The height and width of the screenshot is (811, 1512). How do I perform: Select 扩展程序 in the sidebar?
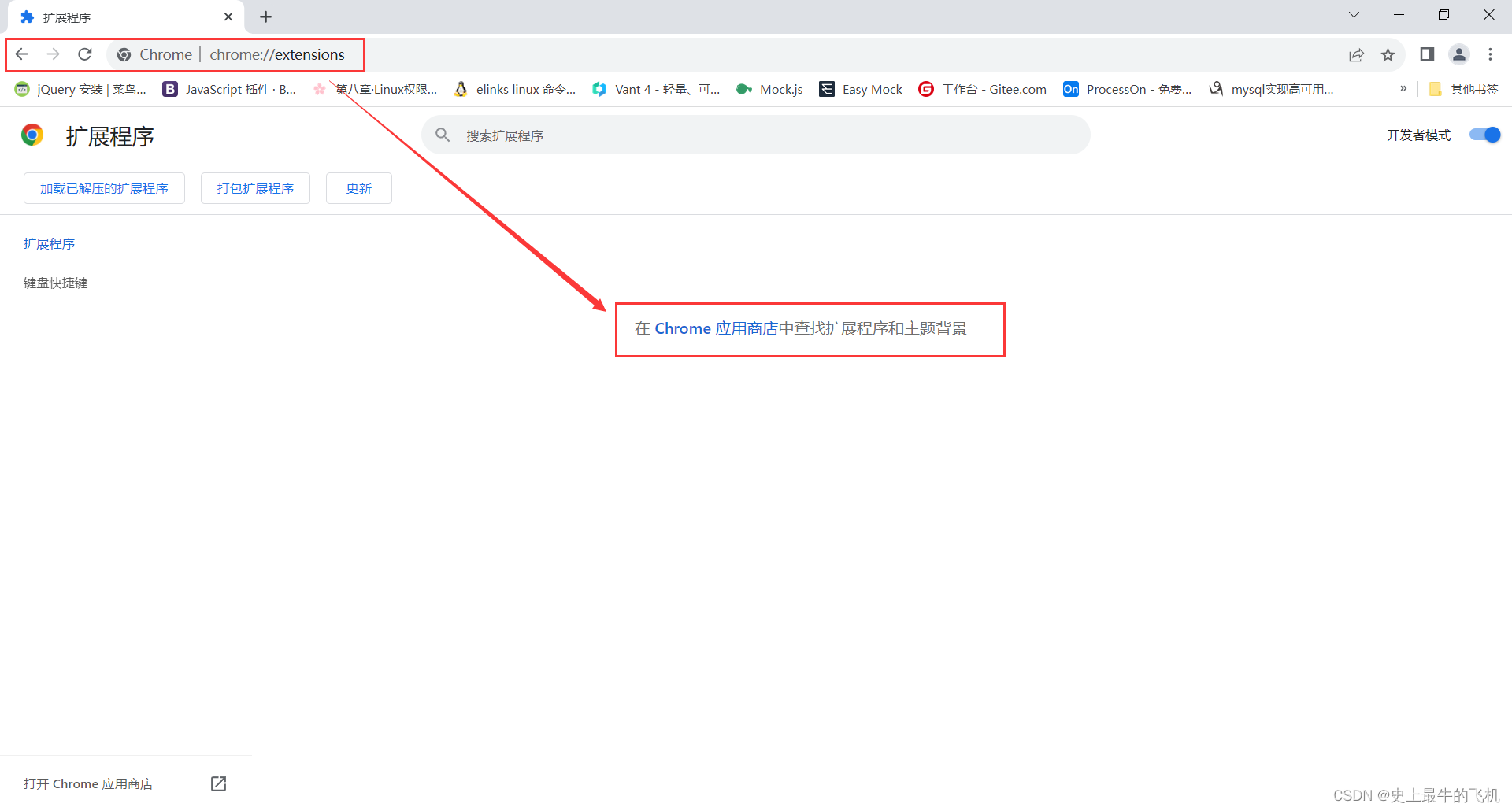(49, 243)
